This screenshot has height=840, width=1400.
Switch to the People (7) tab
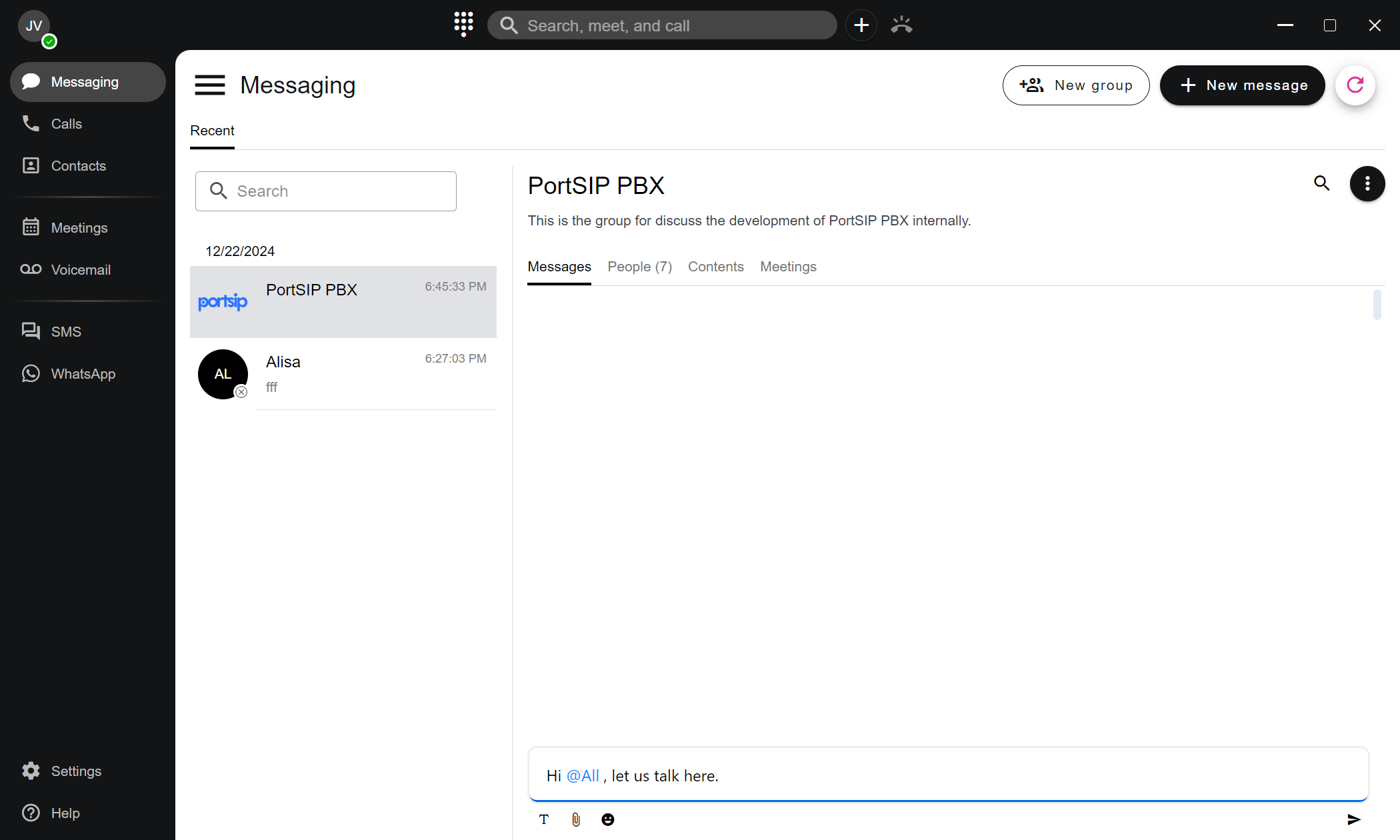pyautogui.click(x=639, y=267)
